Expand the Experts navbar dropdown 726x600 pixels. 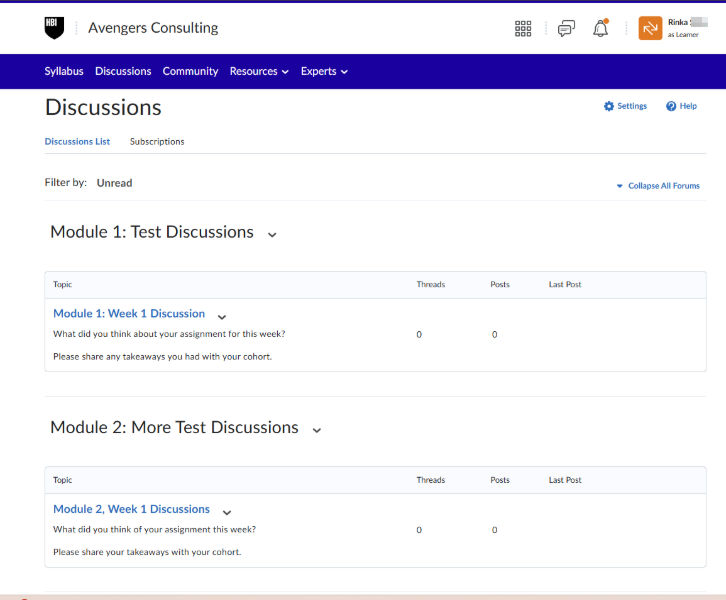(x=324, y=71)
